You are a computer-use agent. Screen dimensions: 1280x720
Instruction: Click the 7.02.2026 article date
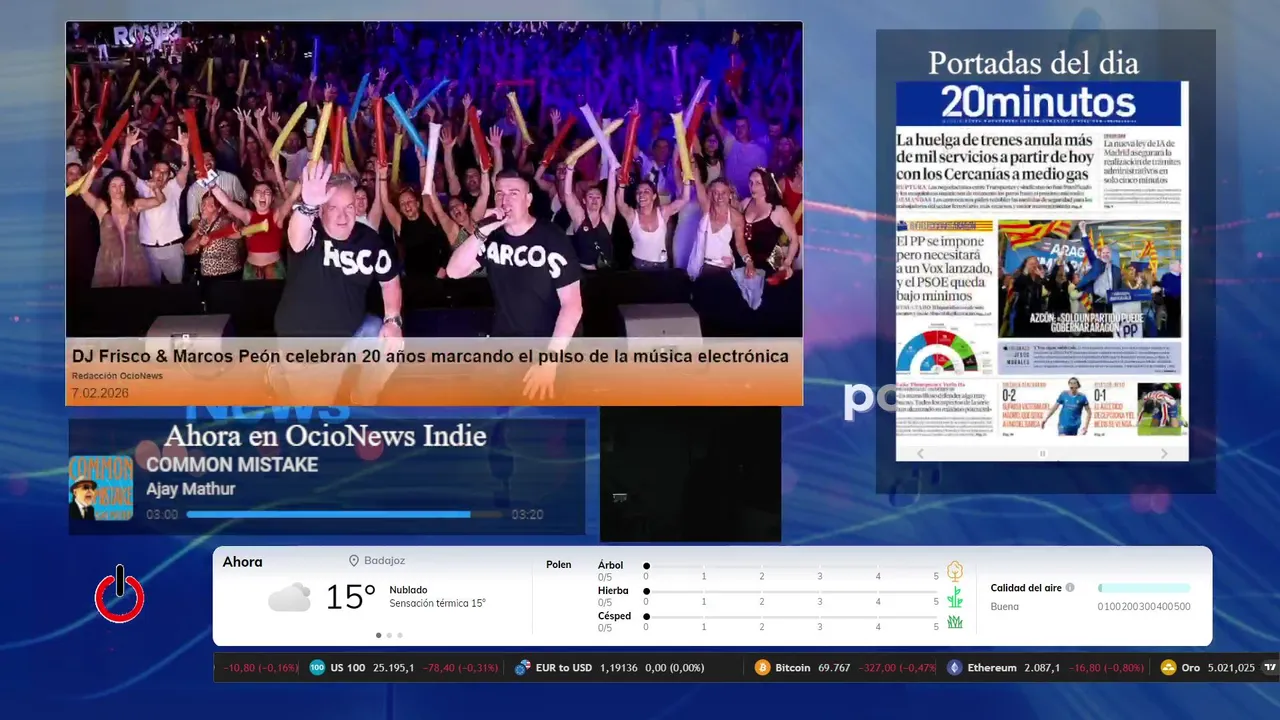[100, 393]
